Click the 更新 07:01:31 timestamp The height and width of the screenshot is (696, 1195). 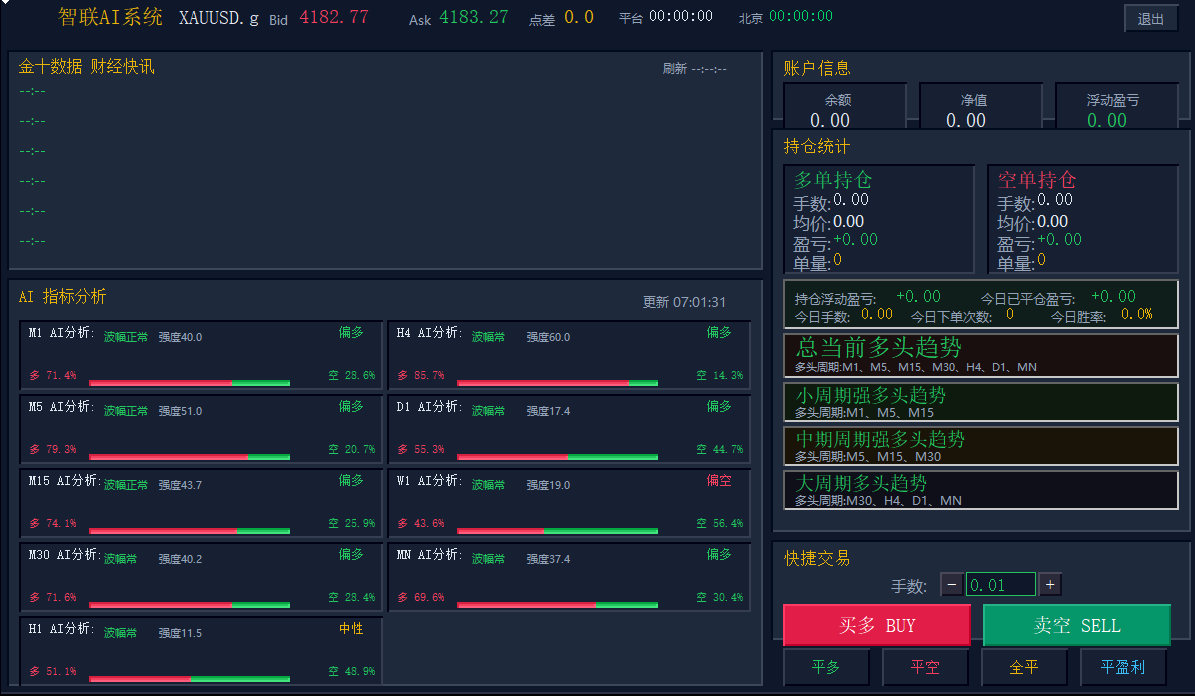click(x=684, y=302)
